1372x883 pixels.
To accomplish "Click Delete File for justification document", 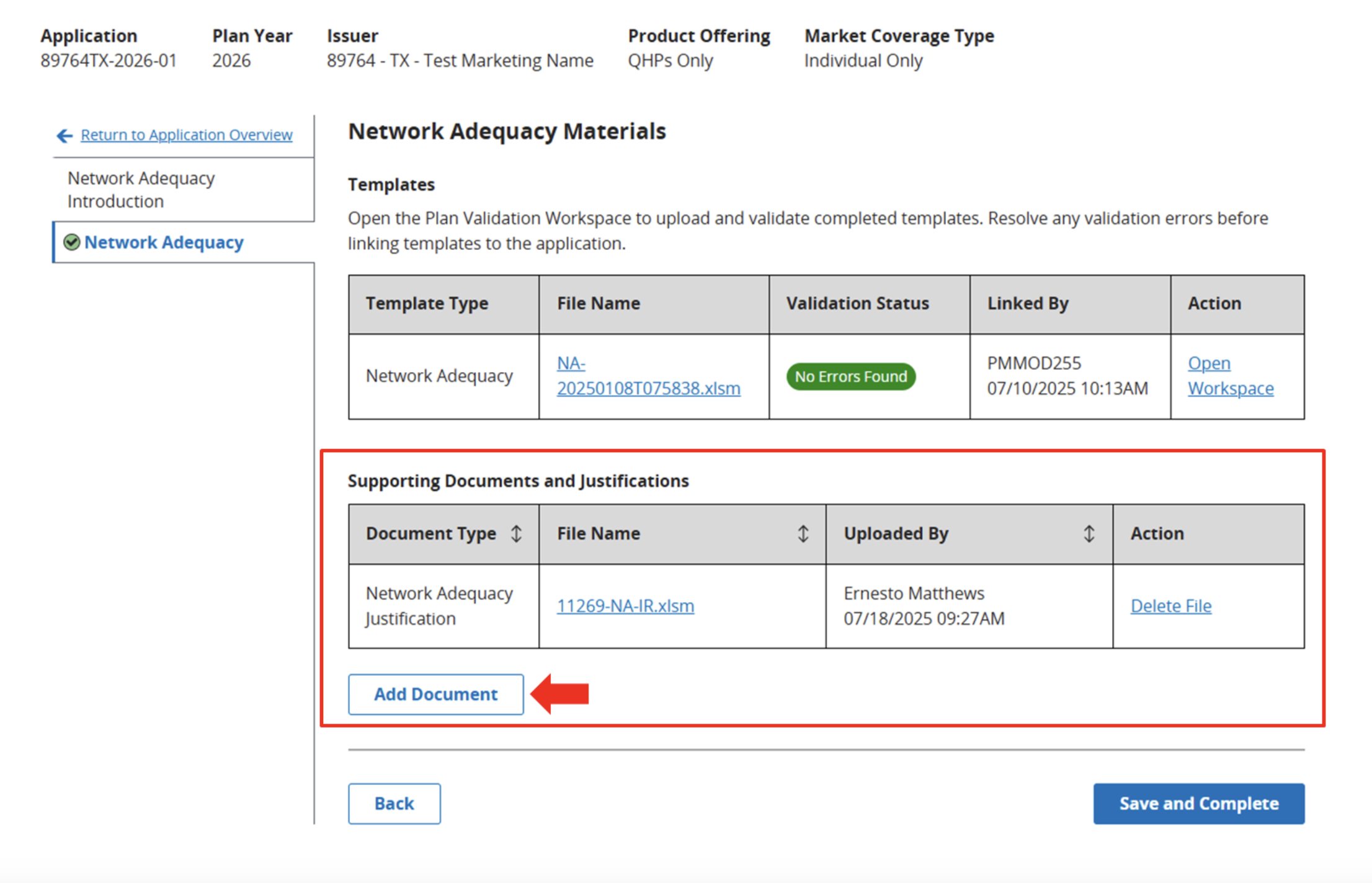I will click(1170, 606).
